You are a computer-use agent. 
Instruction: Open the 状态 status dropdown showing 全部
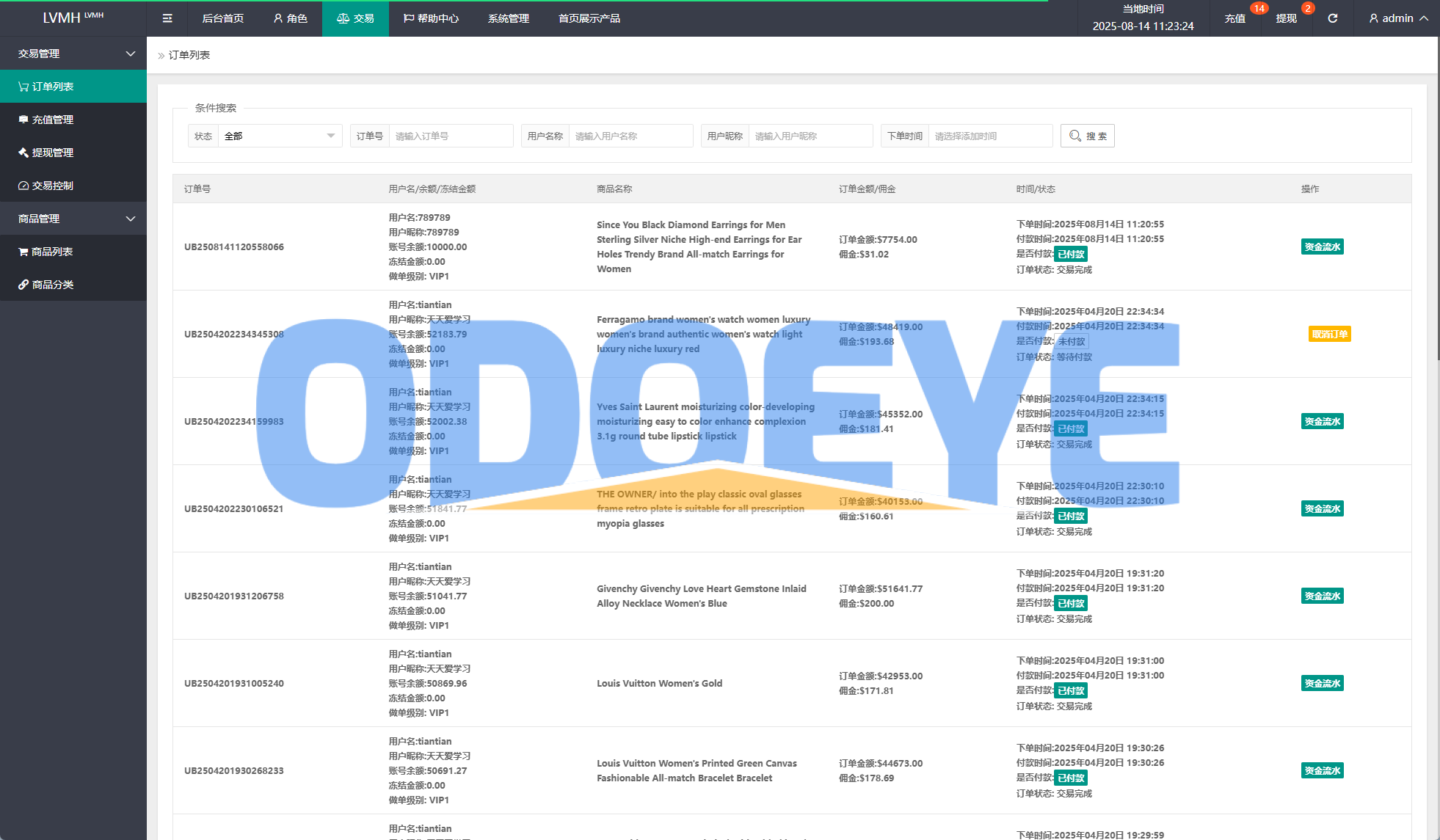point(279,136)
